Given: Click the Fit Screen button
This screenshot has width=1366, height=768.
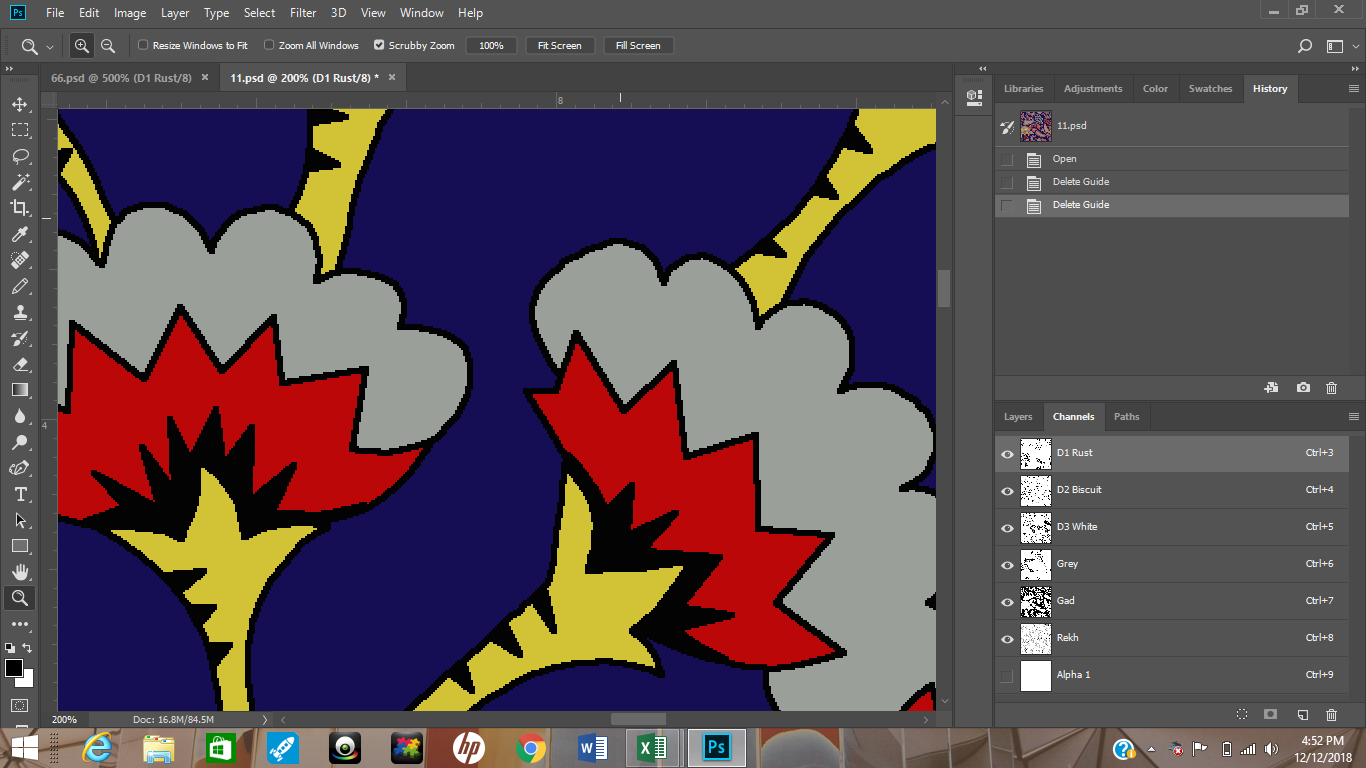Looking at the screenshot, I should (x=559, y=46).
